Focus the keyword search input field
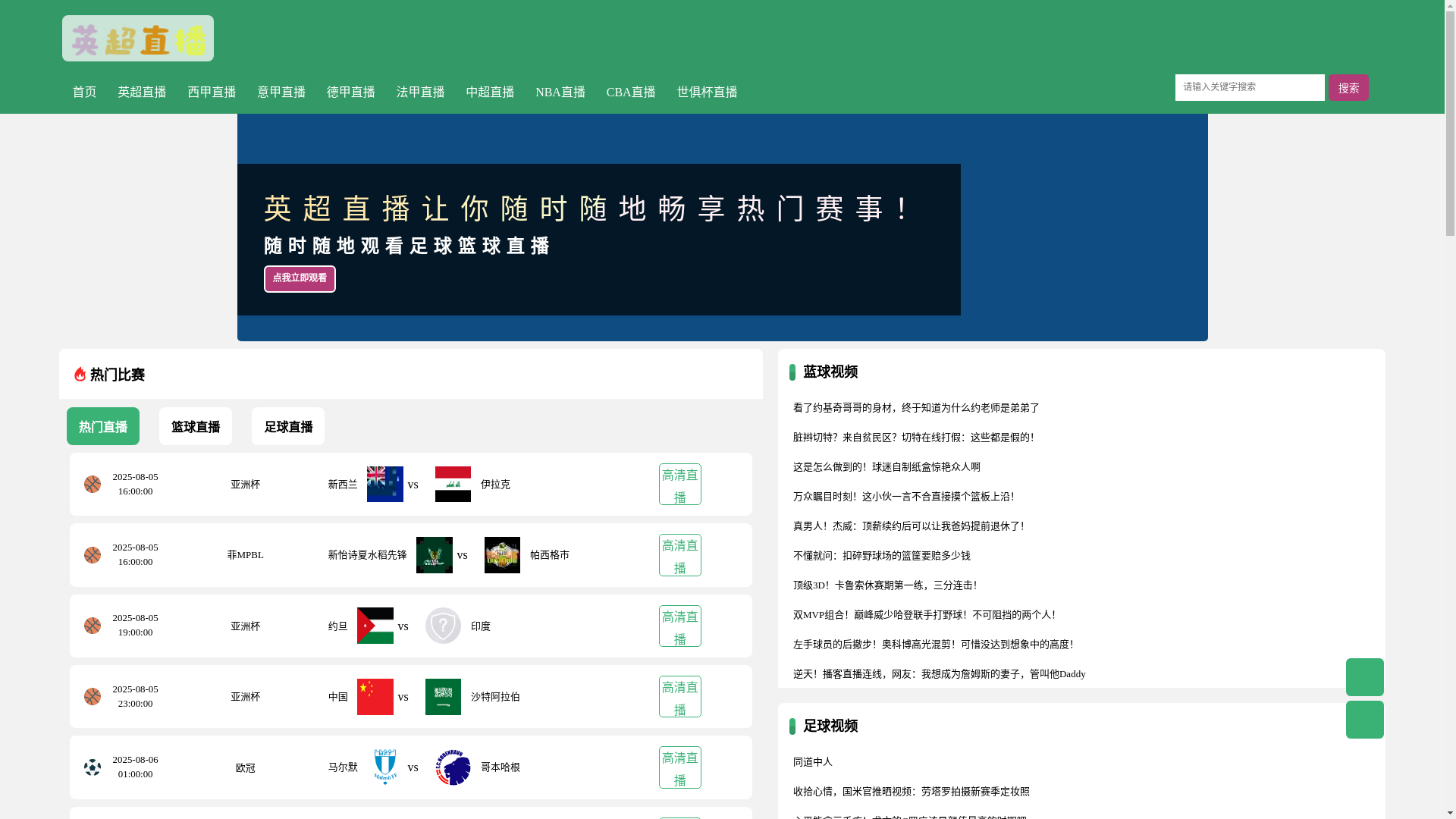The width and height of the screenshot is (1456, 819). [1250, 87]
